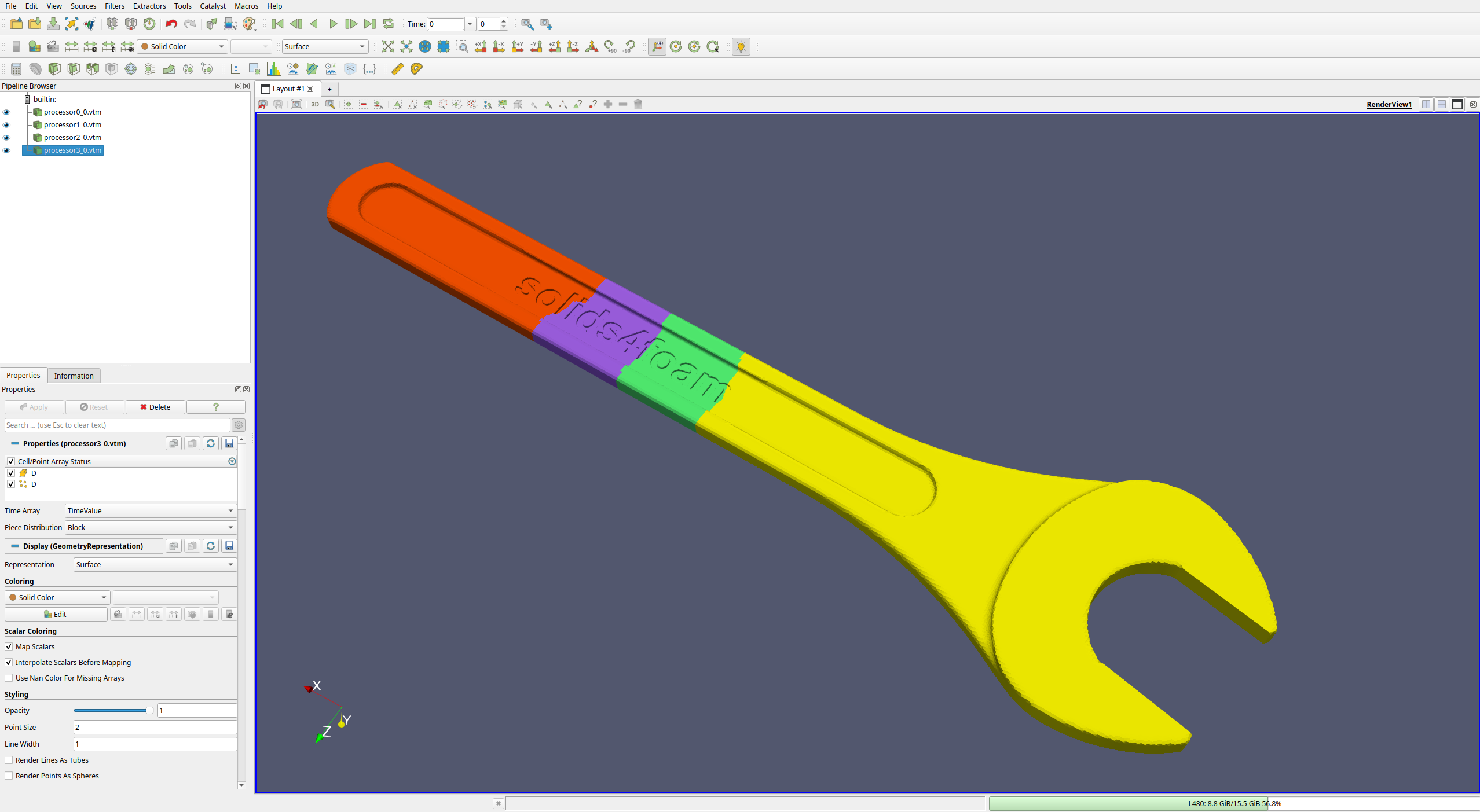Click the Apply button in Properties panel

[33, 407]
